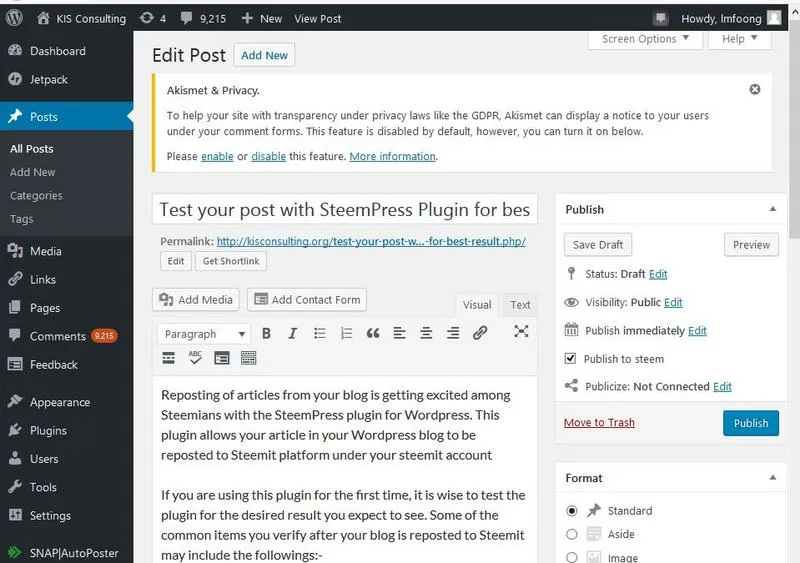This screenshot has height=563, width=800.
Task: Click the Publish button
Action: tap(751, 423)
